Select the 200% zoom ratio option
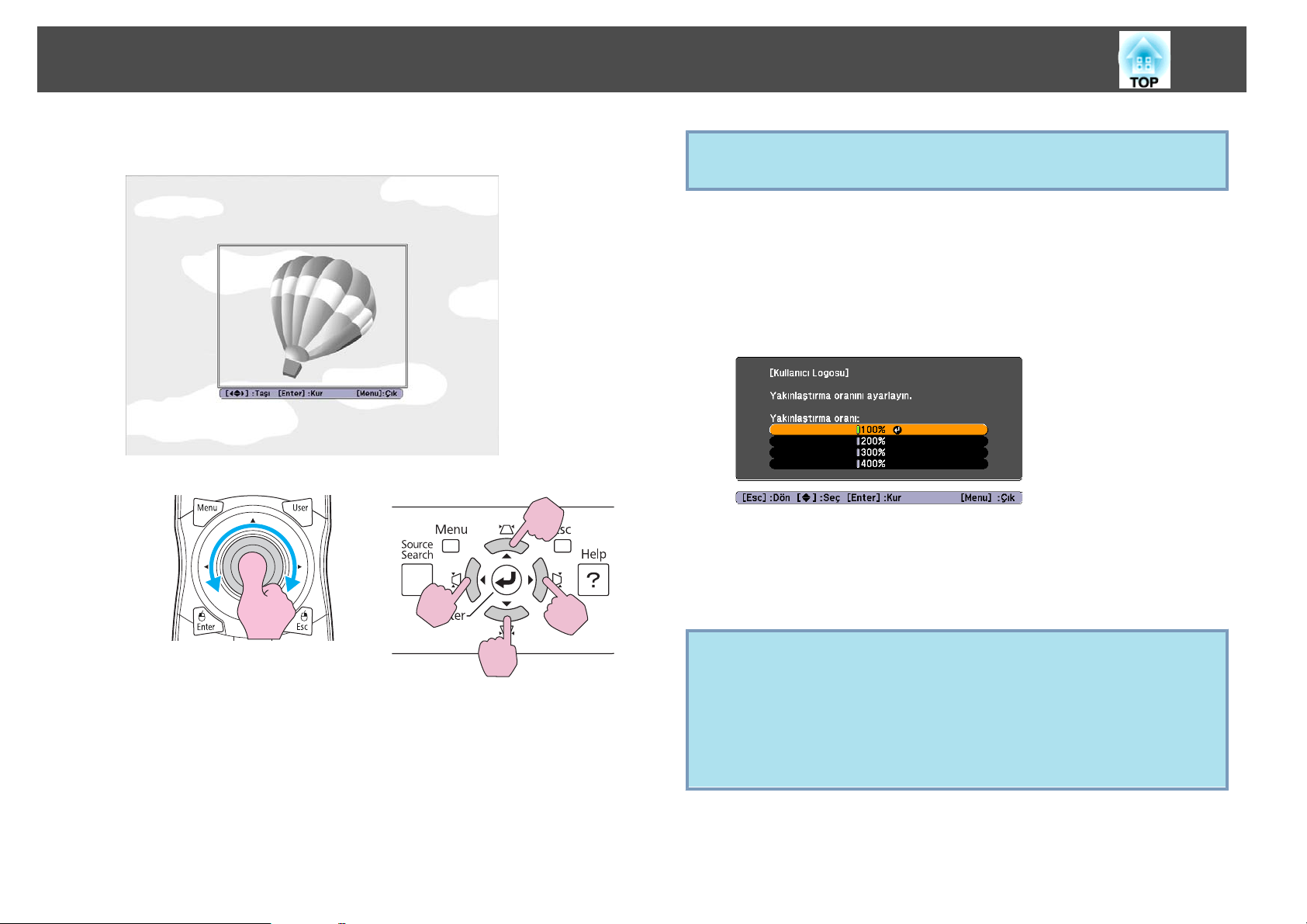The height and width of the screenshot is (924, 1307). (878, 441)
